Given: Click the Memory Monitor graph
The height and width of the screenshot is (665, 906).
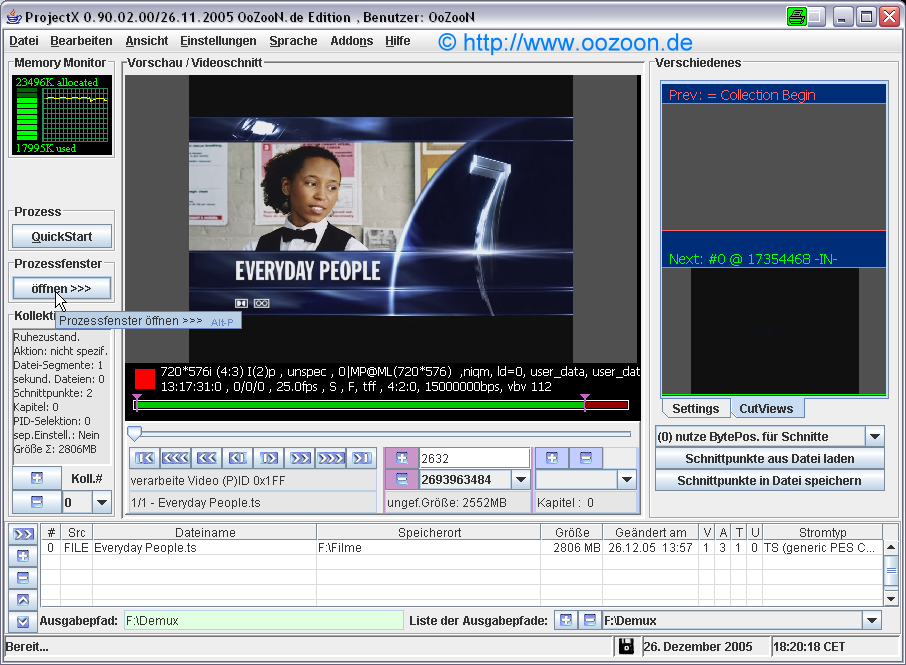Looking at the screenshot, I should coord(75,116).
